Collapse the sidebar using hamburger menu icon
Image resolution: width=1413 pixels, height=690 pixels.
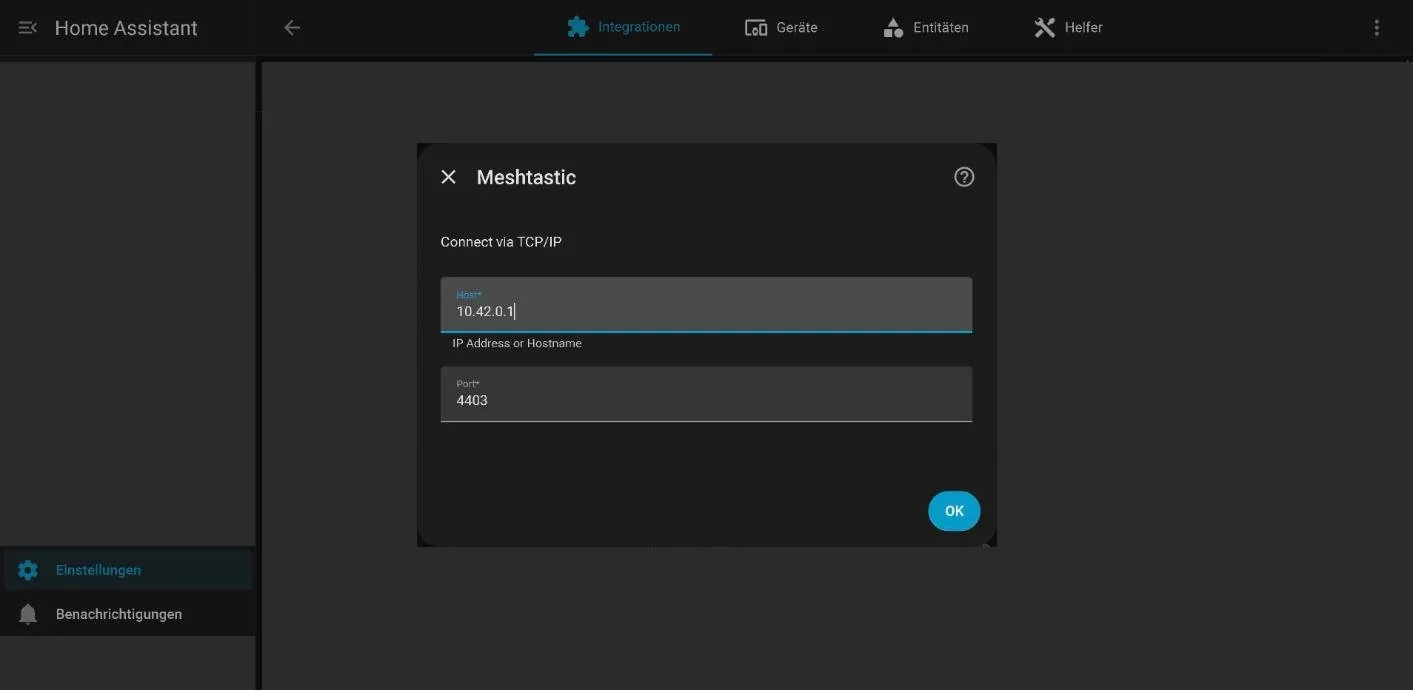28,28
